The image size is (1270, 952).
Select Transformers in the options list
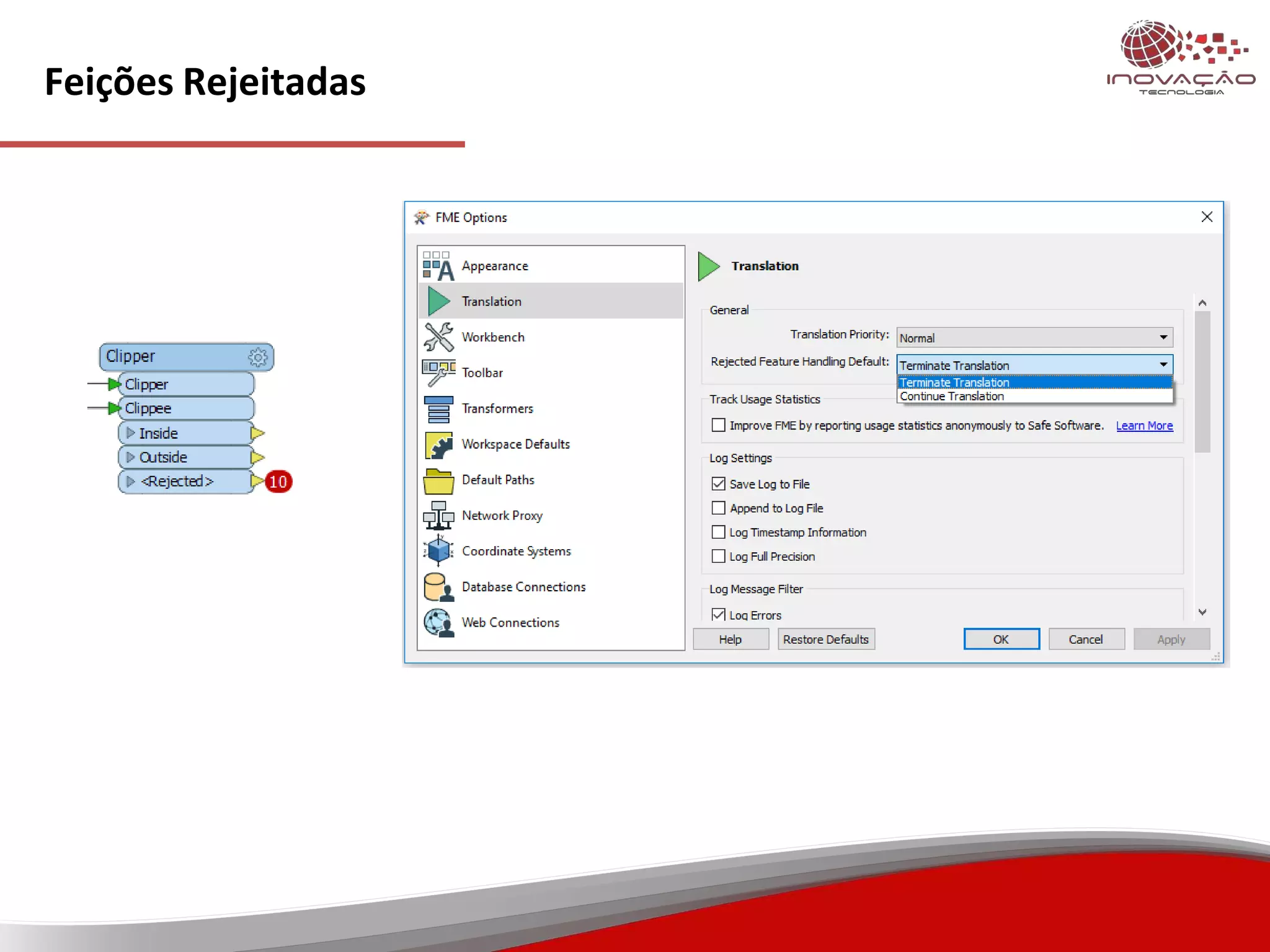[x=497, y=408]
